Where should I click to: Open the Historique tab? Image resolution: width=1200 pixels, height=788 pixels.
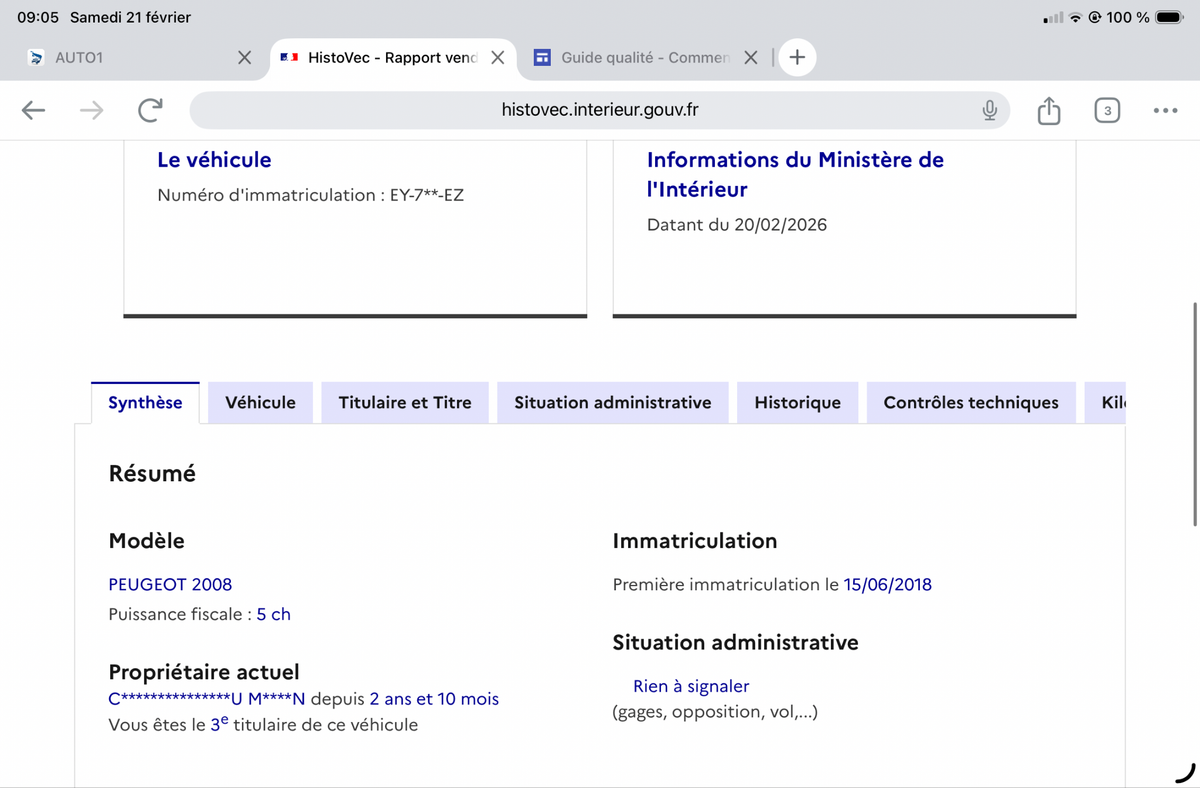coord(797,403)
